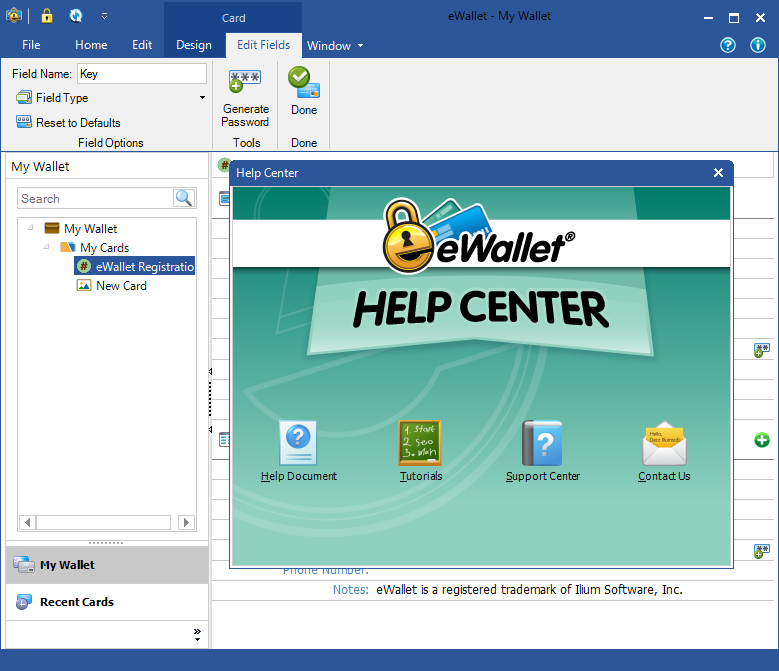Click the My Wallet pane icon

pos(23,565)
